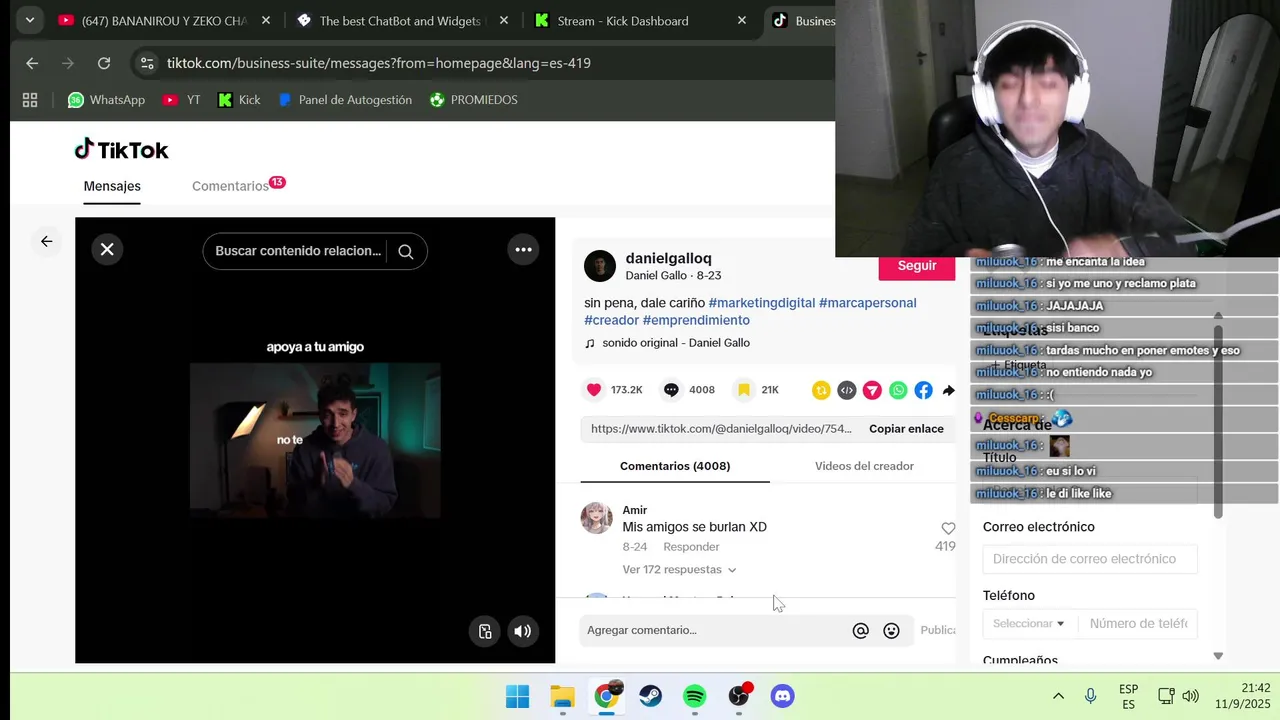This screenshot has width=1280, height=720.
Task: Save the video with the bookmark icon
Action: (x=744, y=390)
